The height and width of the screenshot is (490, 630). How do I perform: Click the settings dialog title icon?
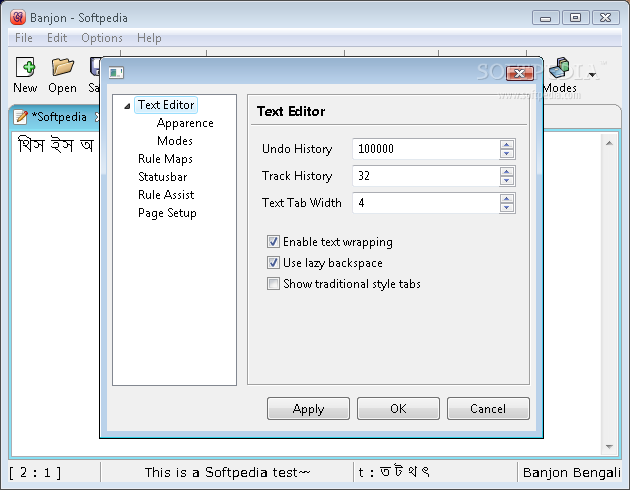116,72
